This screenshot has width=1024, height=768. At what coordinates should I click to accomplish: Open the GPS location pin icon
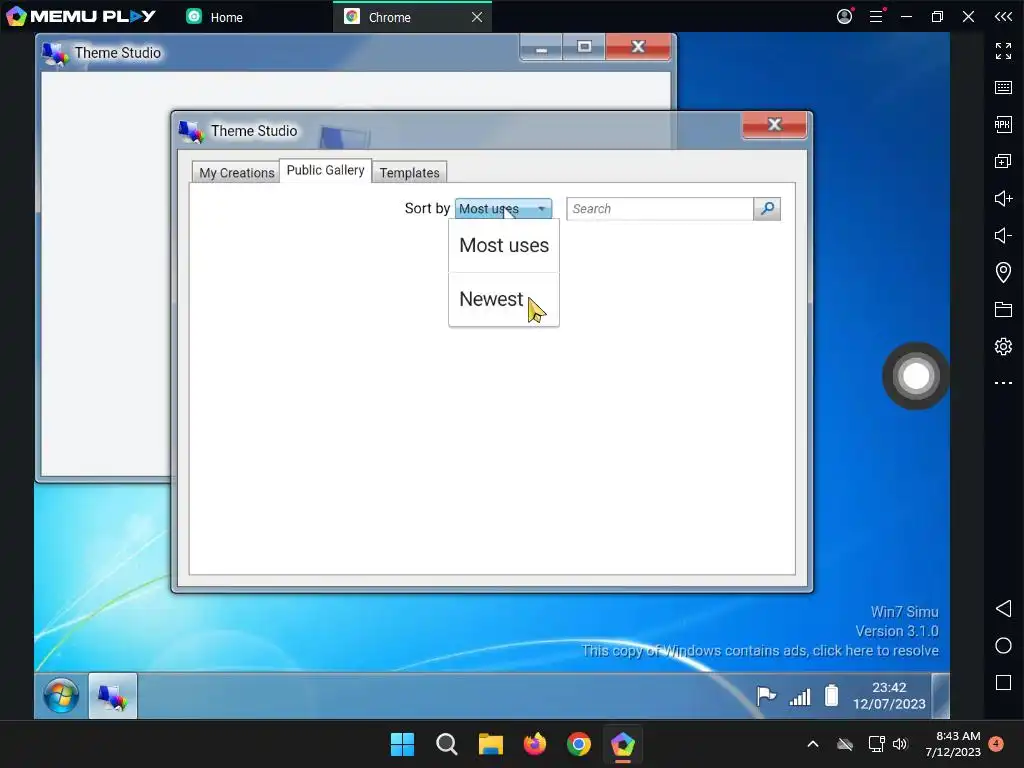pos(1003,272)
